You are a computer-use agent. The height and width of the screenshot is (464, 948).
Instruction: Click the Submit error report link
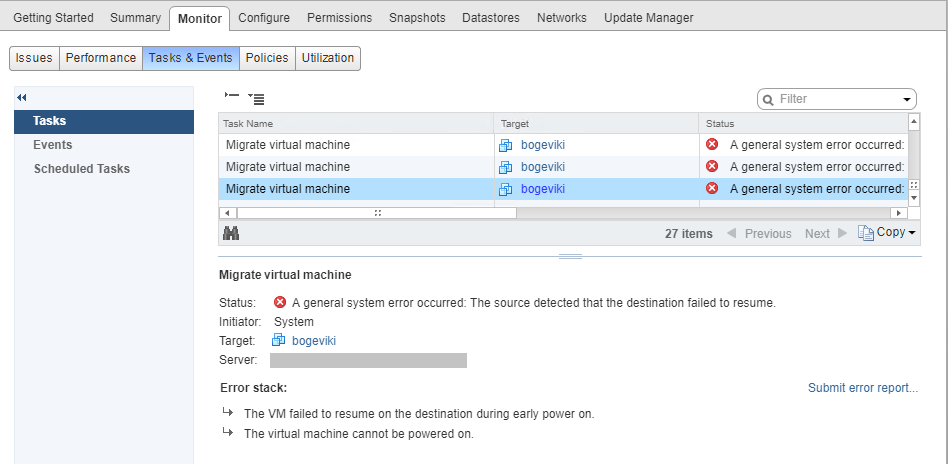pos(862,388)
